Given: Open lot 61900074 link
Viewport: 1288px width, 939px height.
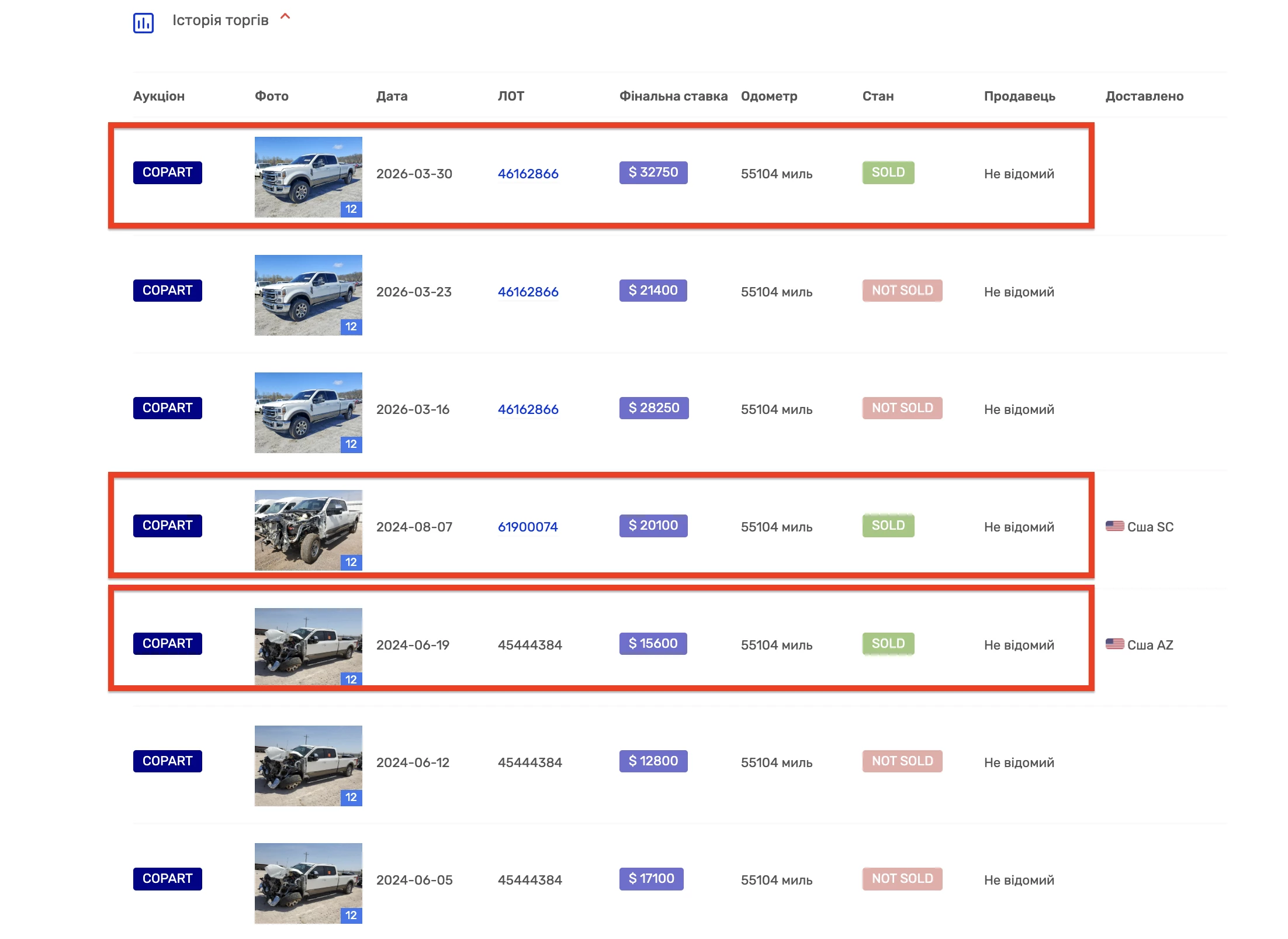Looking at the screenshot, I should [x=527, y=527].
